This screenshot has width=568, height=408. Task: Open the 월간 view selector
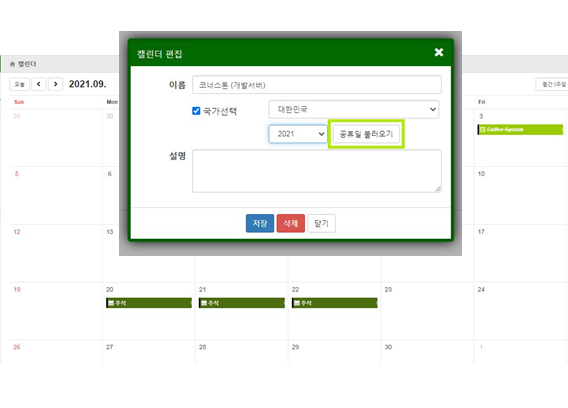[552, 84]
